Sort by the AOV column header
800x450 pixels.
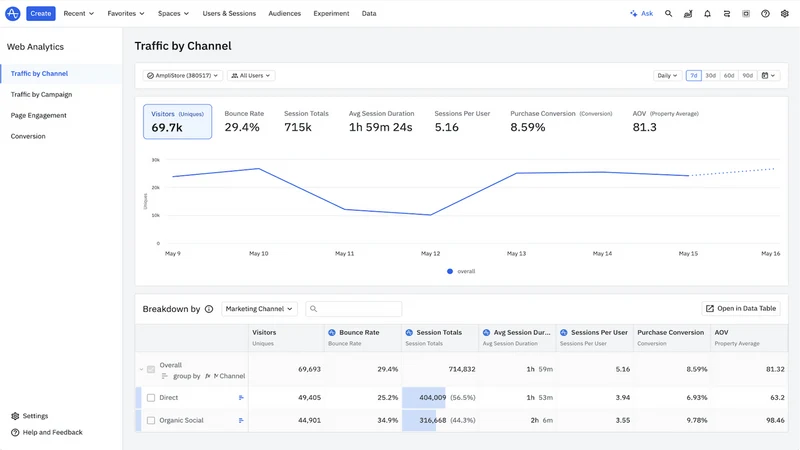(x=749, y=337)
